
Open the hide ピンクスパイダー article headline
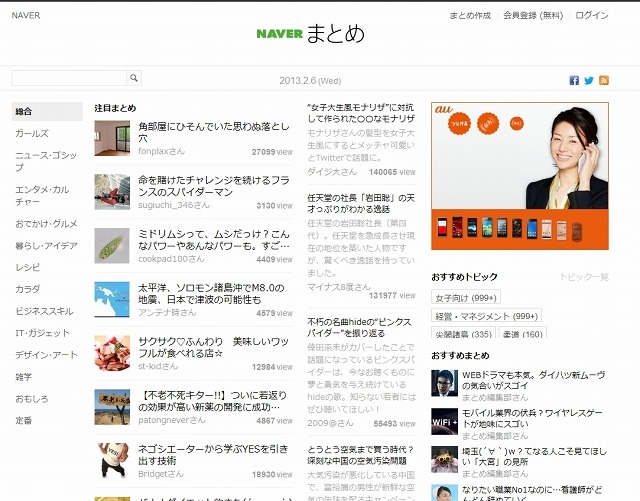(359, 327)
